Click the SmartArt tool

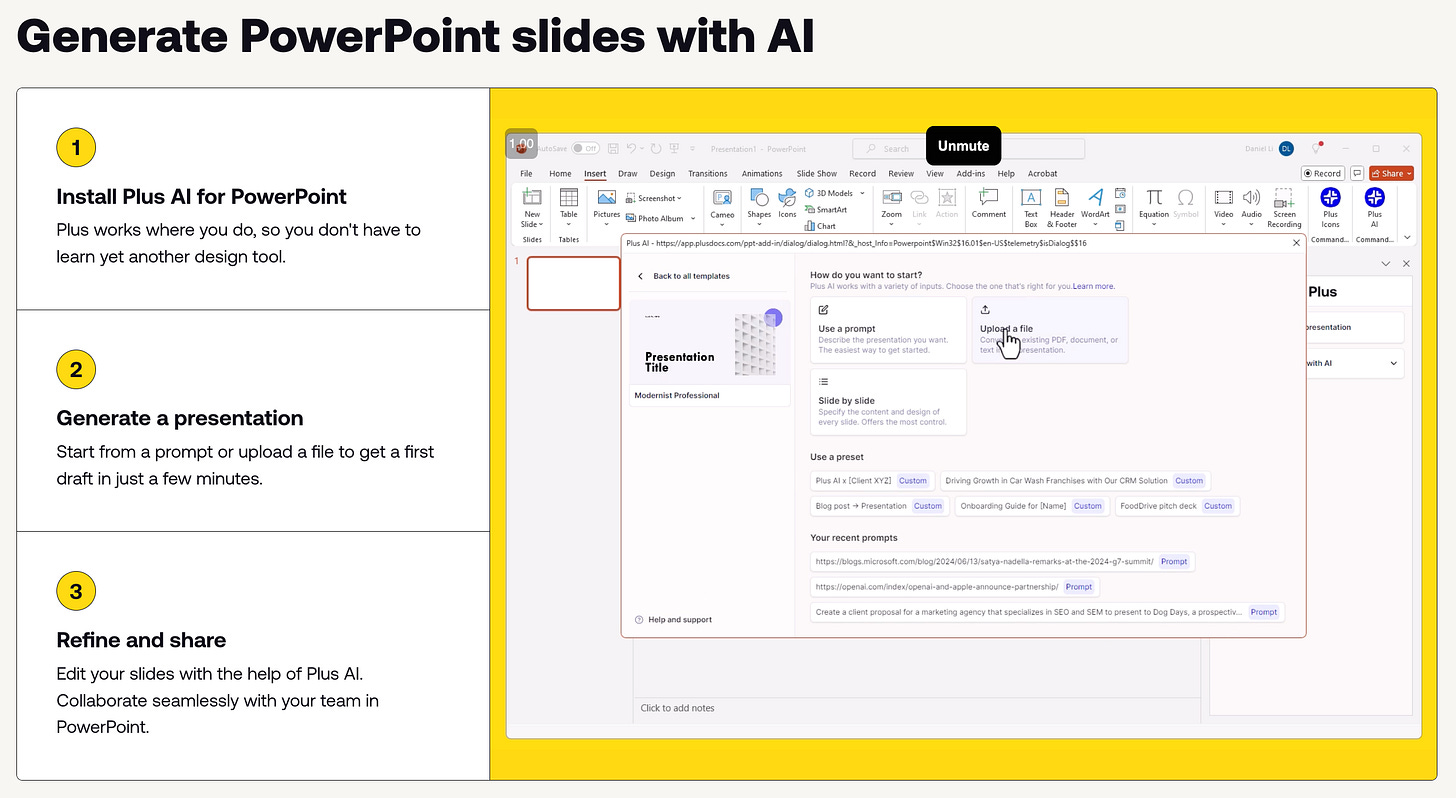point(826,210)
